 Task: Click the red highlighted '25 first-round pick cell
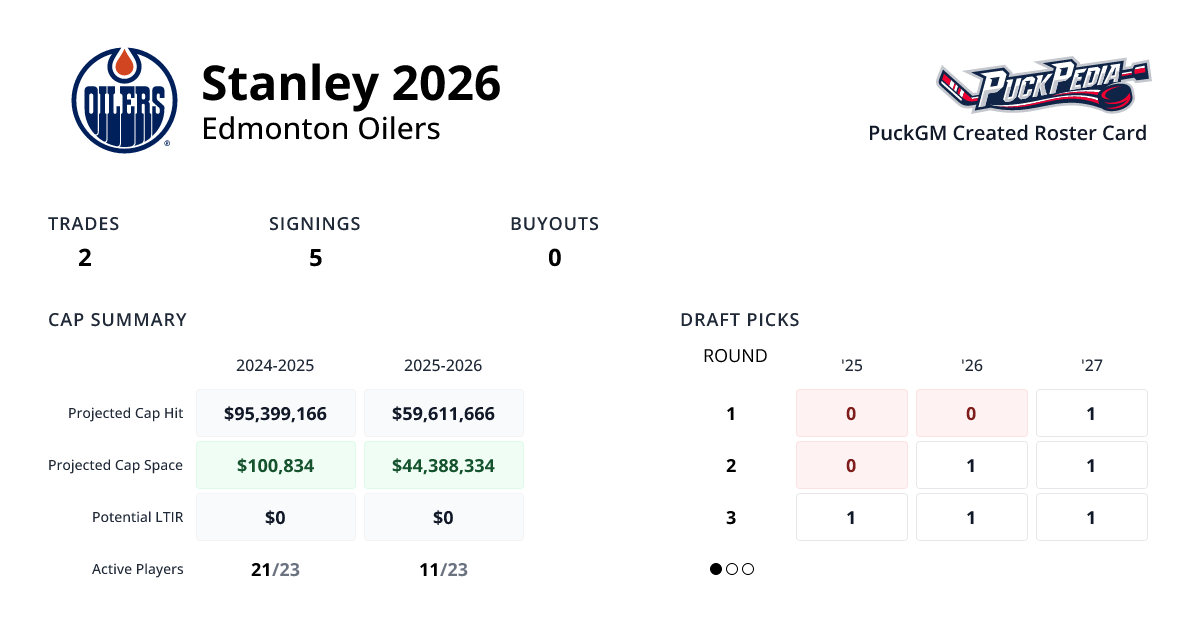851,413
